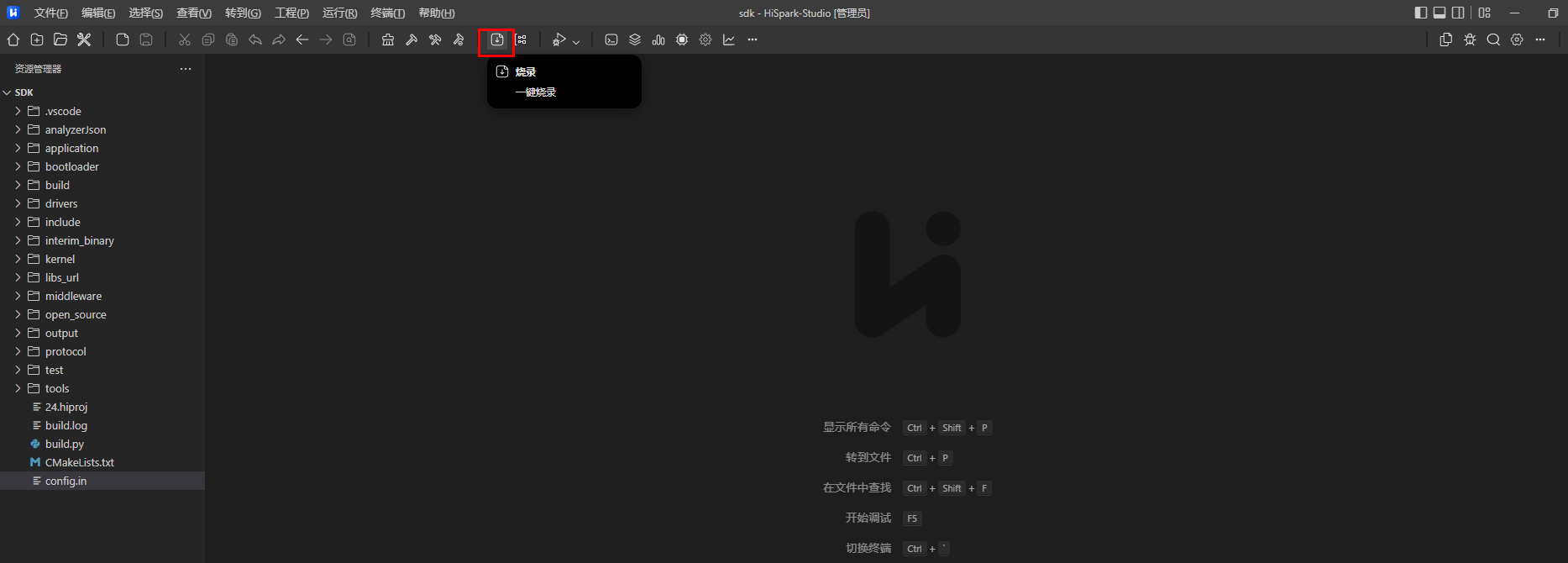Open the home icon in toolbar

(13, 39)
